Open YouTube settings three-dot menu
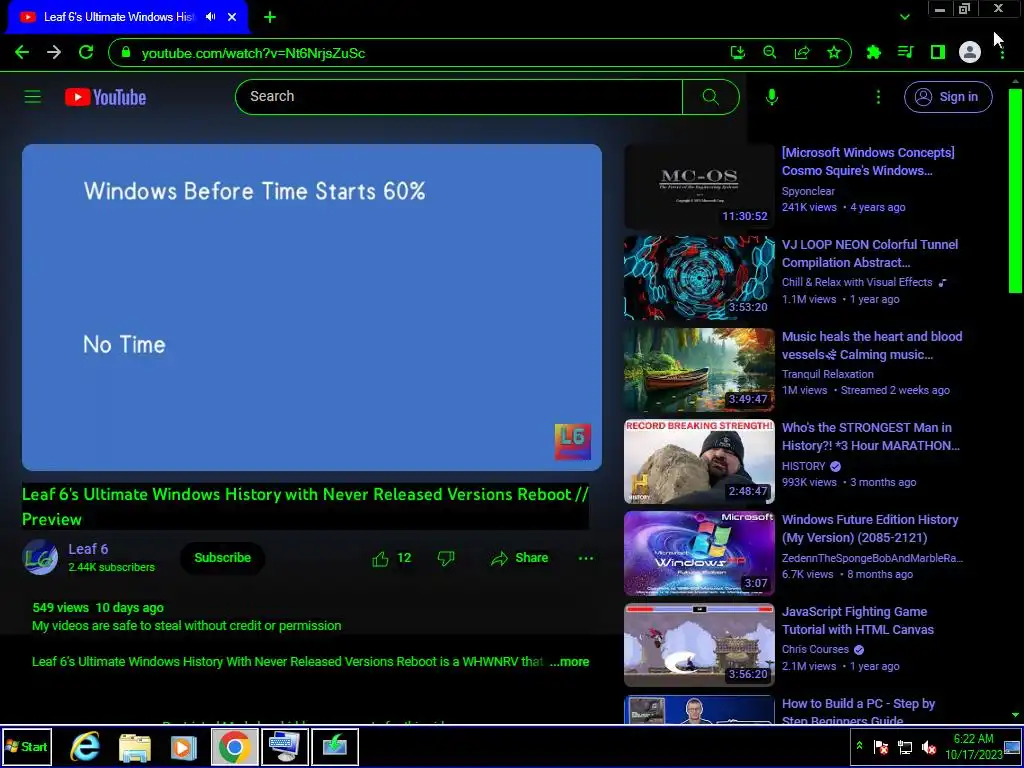Image resolution: width=1024 pixels, height=768 pixels. click(878, 97)
